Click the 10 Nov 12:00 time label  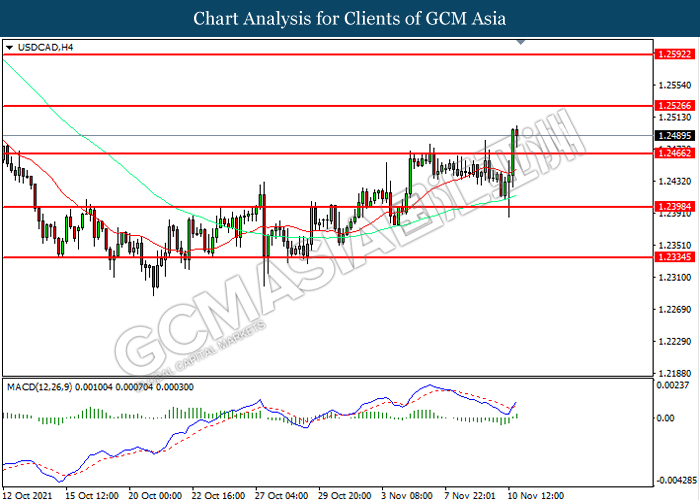(536, 495)
